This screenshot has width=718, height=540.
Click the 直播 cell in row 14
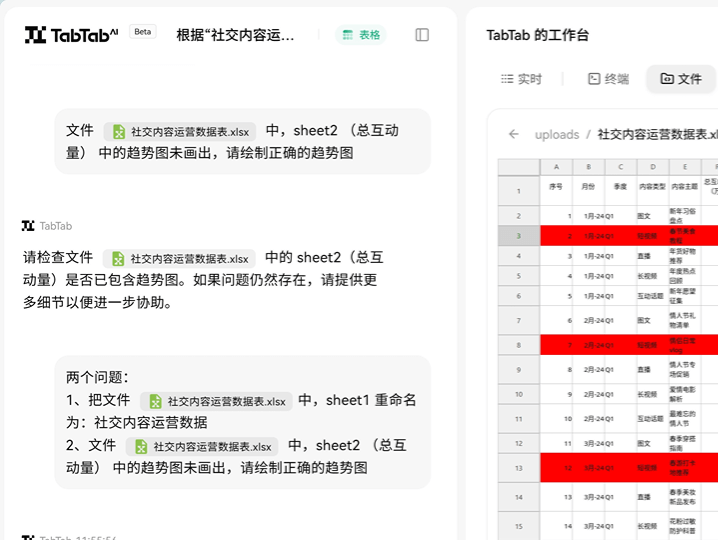tap(653, 497)
